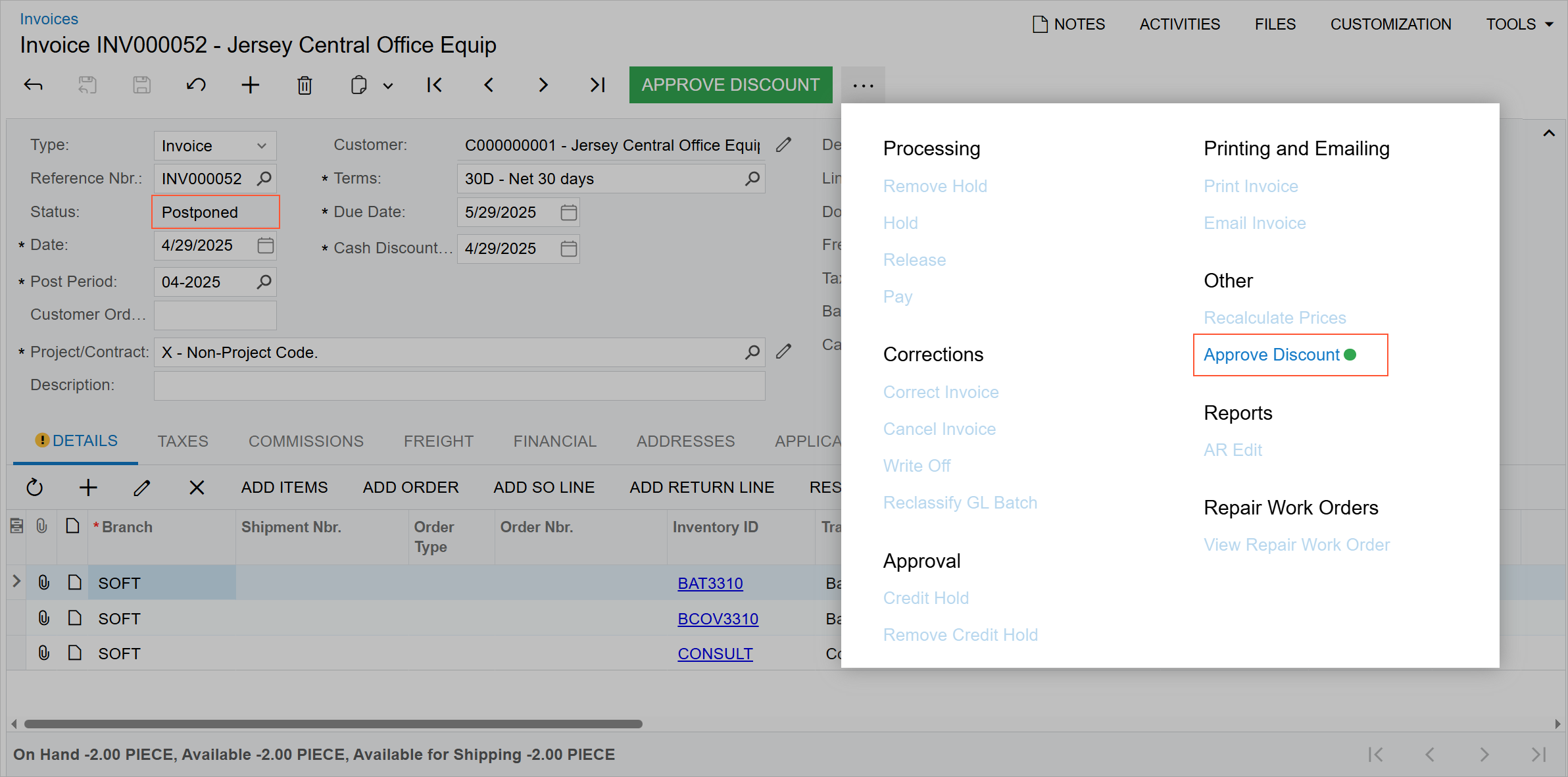Refresh the details grid
Viewport: 1568px width, 777px height.
pos(34,488)
